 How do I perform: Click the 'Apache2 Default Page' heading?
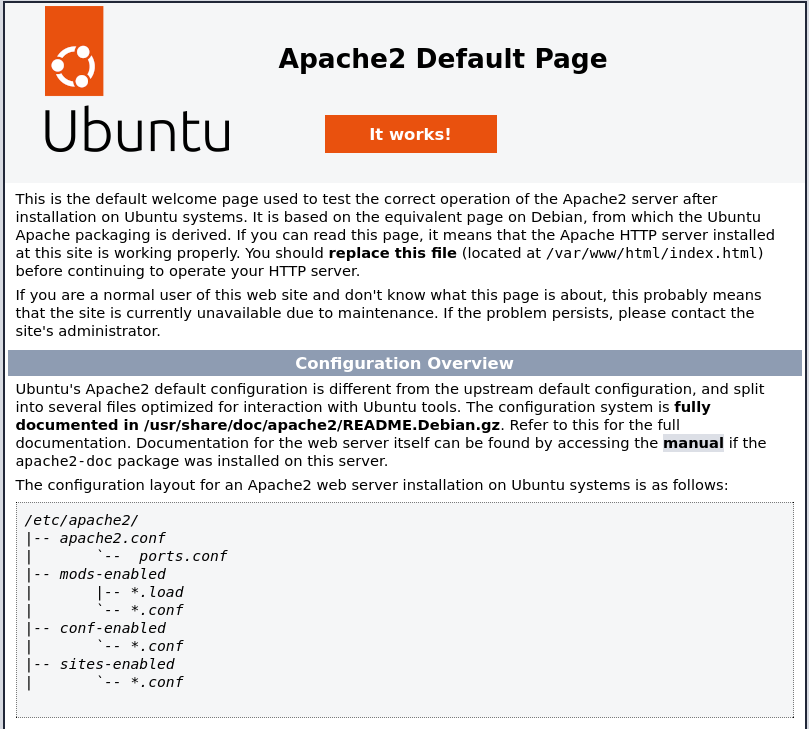(x=443, y=58)
